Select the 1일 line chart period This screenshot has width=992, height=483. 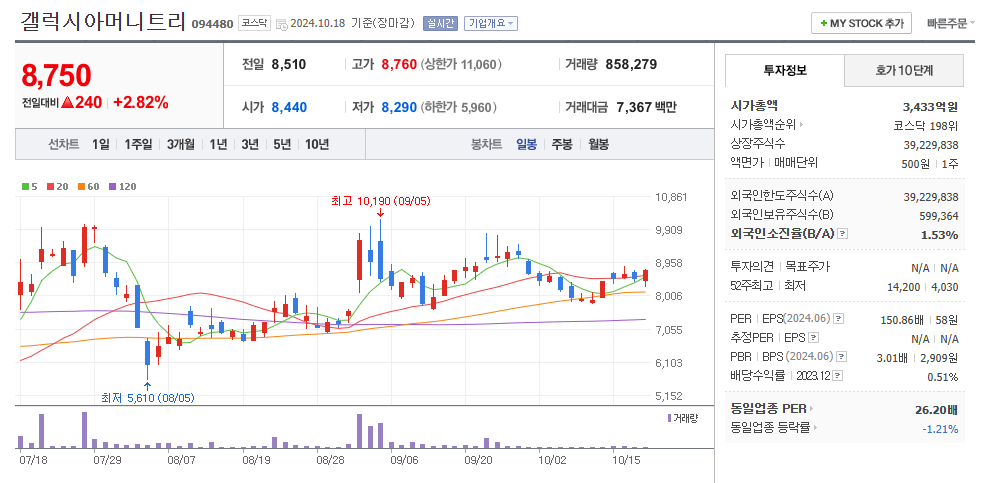(x=100, y=144)
